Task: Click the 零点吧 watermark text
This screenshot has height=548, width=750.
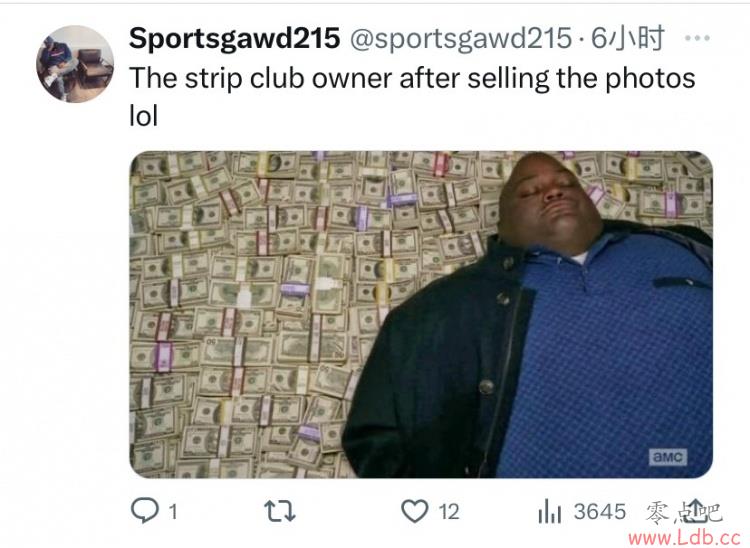Action: point(683,513)
